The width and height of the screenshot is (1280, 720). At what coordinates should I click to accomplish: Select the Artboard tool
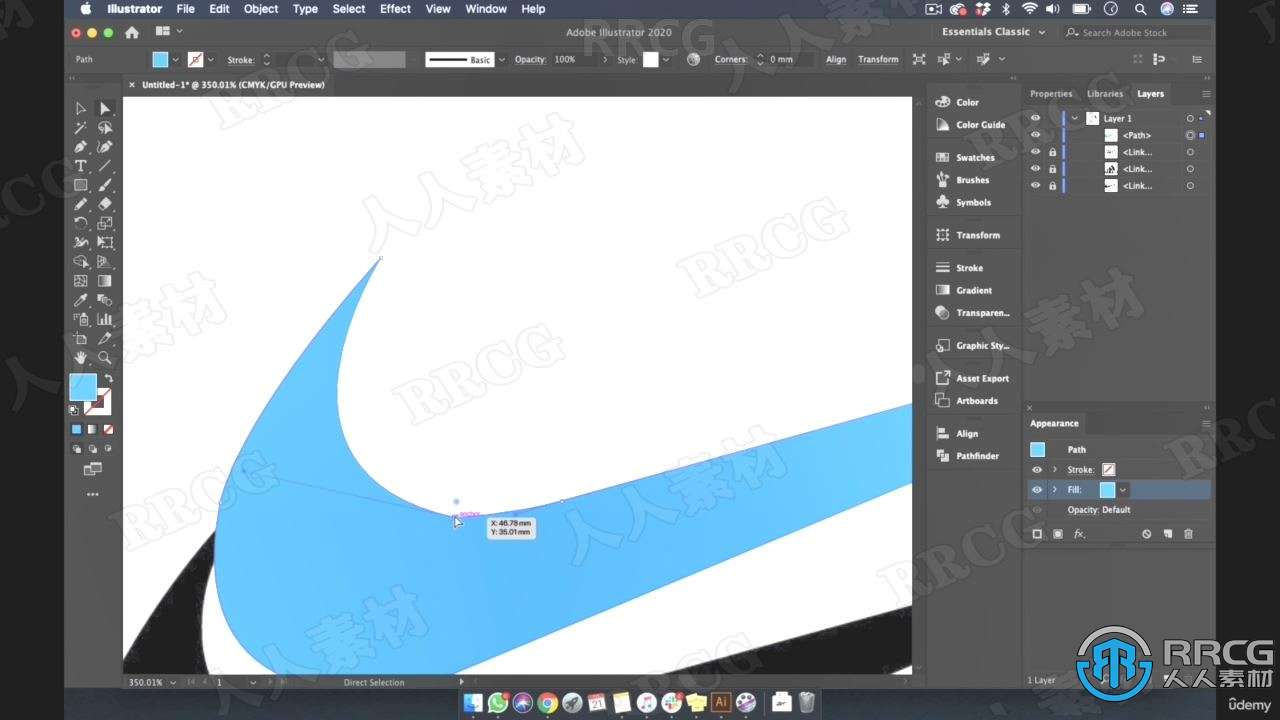tap(81, 339)
